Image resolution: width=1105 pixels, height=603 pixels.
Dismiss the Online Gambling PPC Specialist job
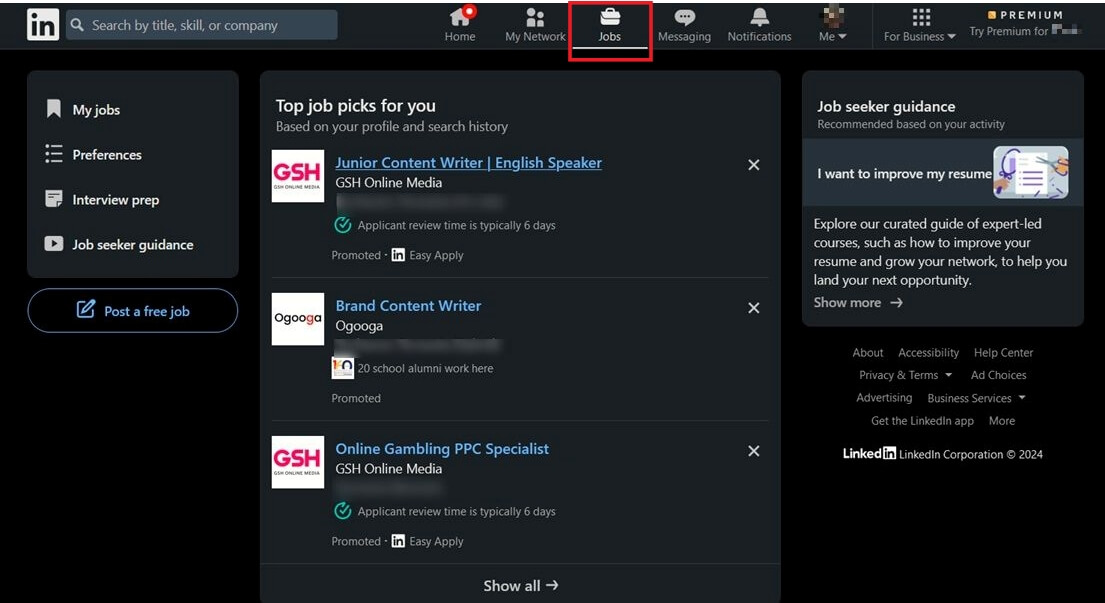pos(753,451)
